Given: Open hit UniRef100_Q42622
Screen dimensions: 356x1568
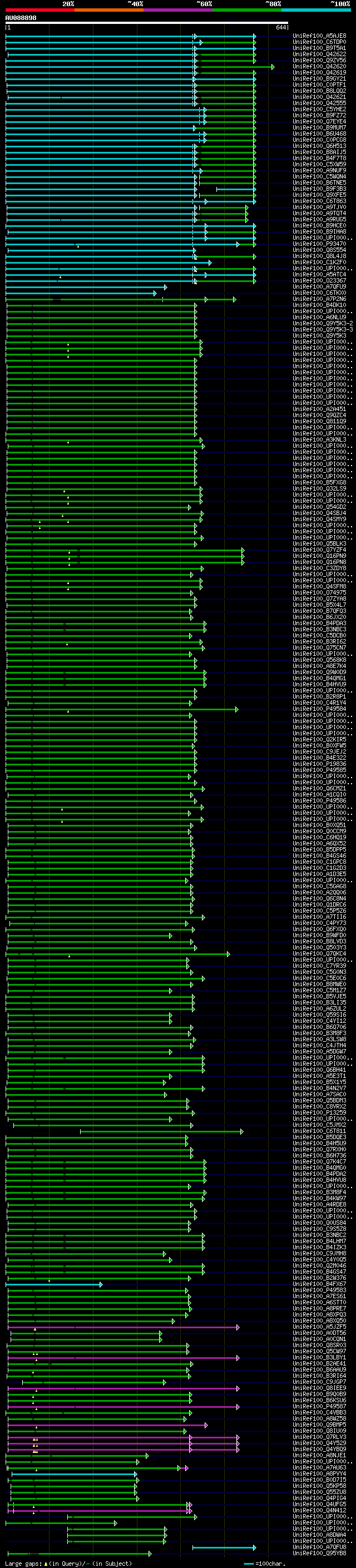Looking at the screenshot, I should click(x=319, y=54).
